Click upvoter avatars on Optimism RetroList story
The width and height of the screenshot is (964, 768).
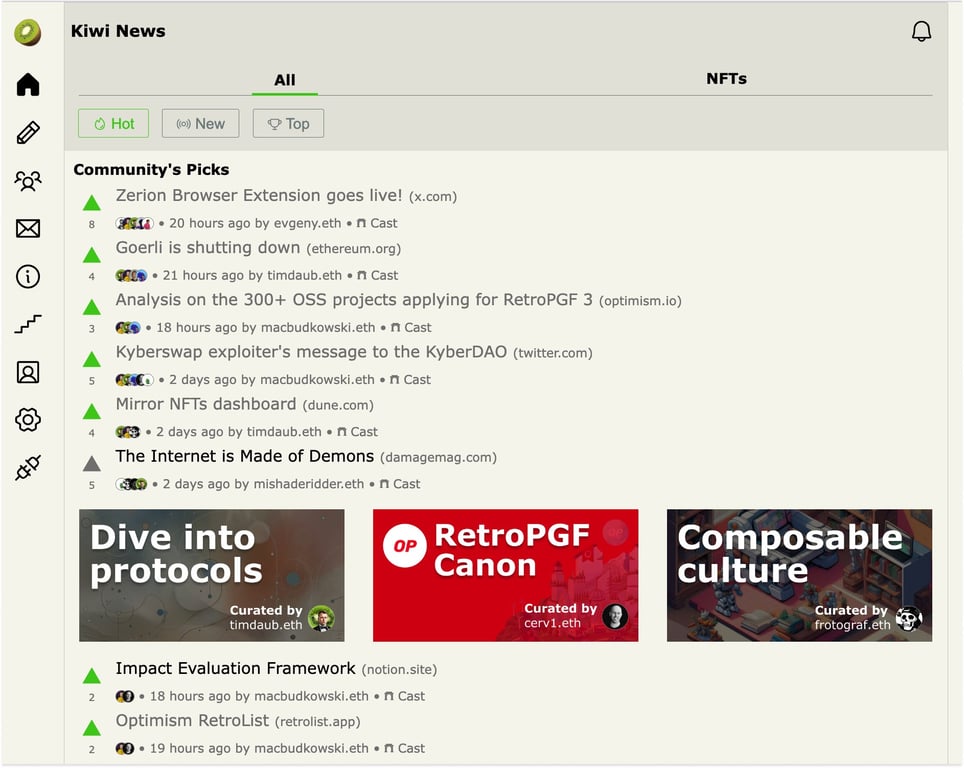125,748
